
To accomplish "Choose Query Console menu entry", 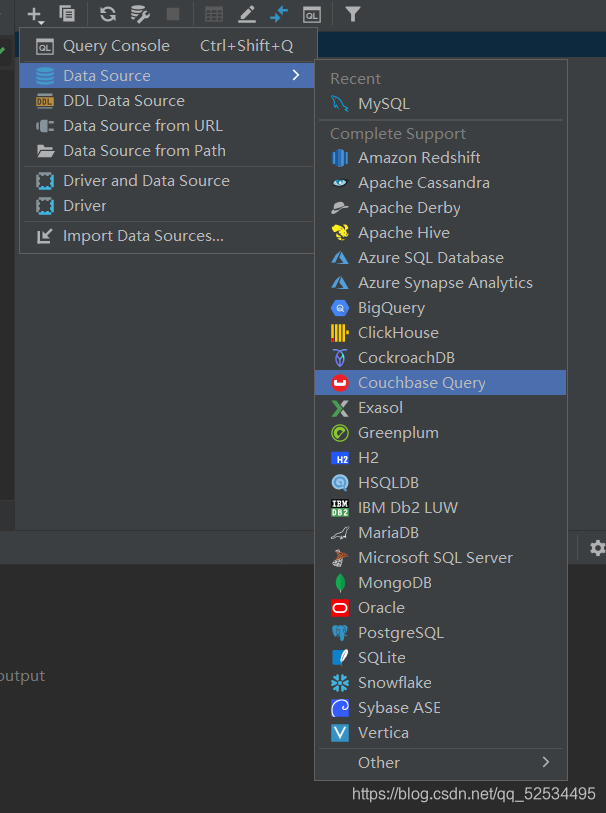I will point(167,46).
